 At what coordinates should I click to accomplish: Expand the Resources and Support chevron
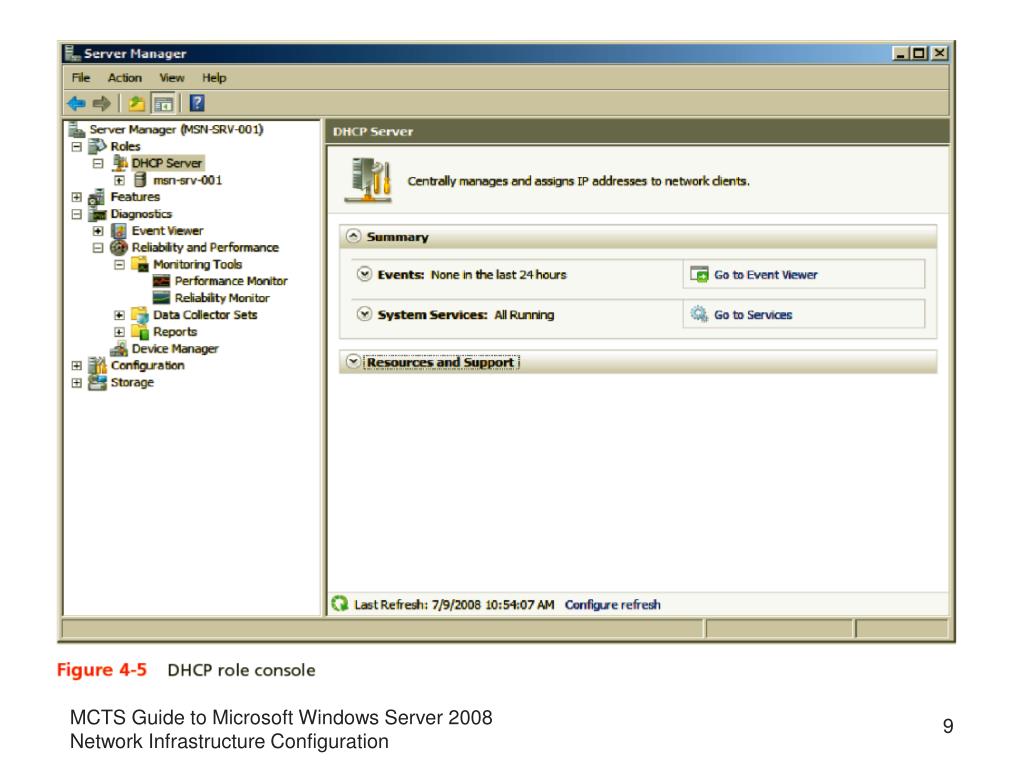click(353, 361)
